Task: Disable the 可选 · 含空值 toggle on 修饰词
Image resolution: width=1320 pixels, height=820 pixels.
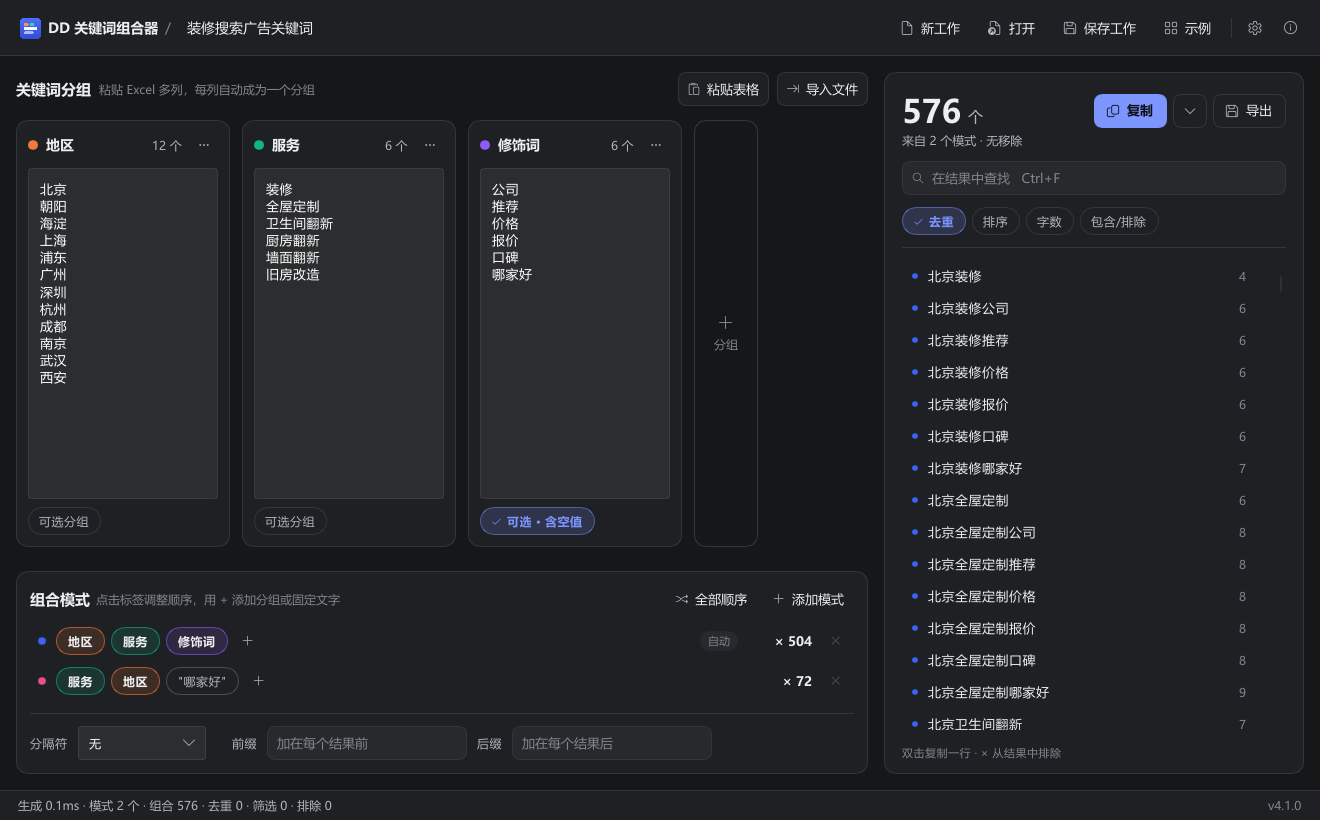Action: click(537, 521)
